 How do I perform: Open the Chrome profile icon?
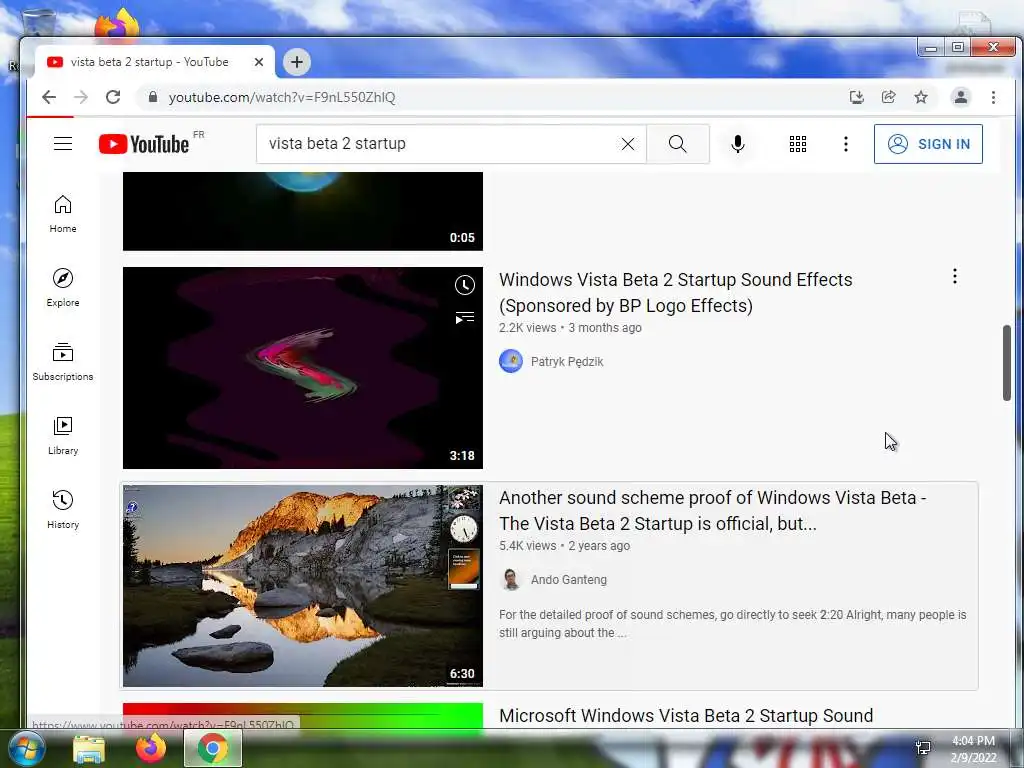pyautogui.click(x=961, y=97)
